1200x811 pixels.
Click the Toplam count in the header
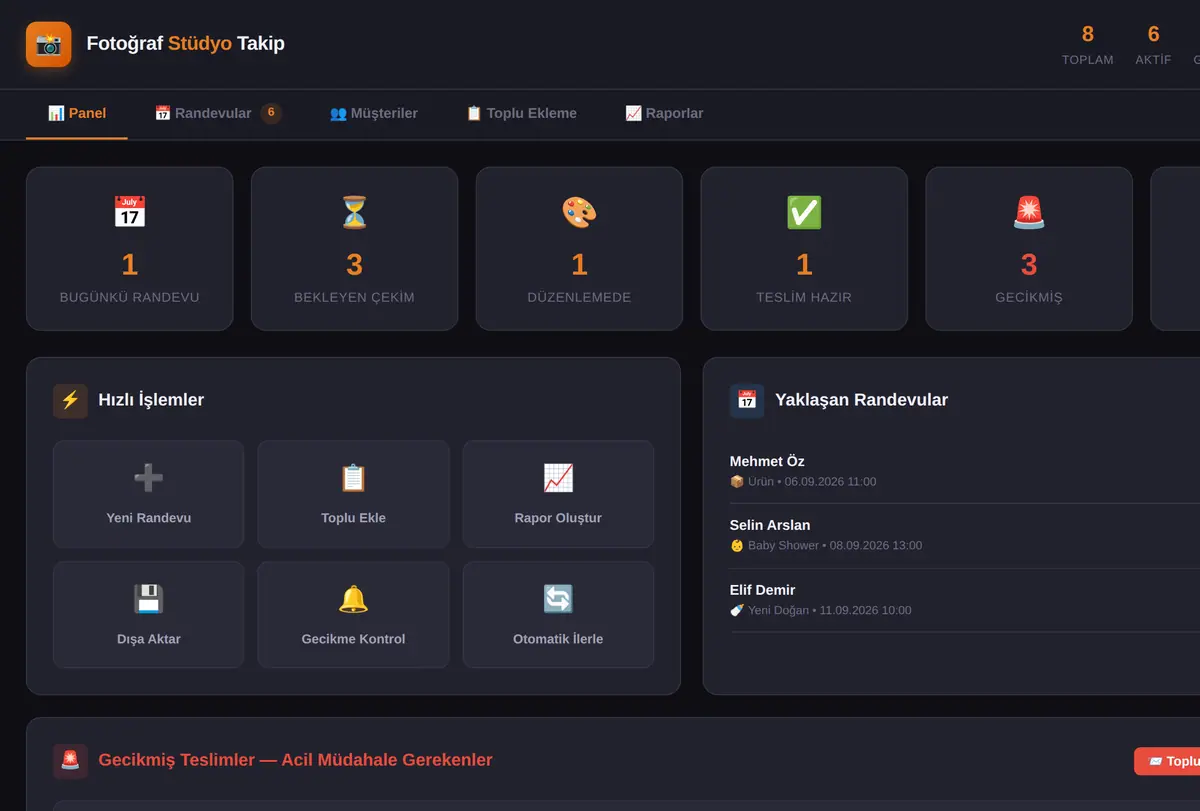[x=1087, y=45]
